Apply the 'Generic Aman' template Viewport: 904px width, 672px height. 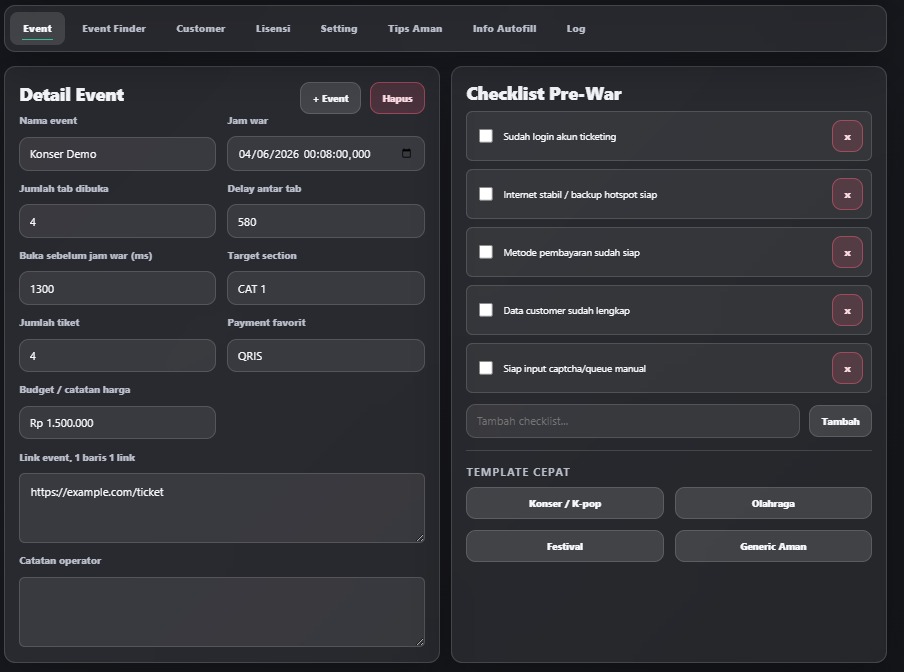click(773, 546)
